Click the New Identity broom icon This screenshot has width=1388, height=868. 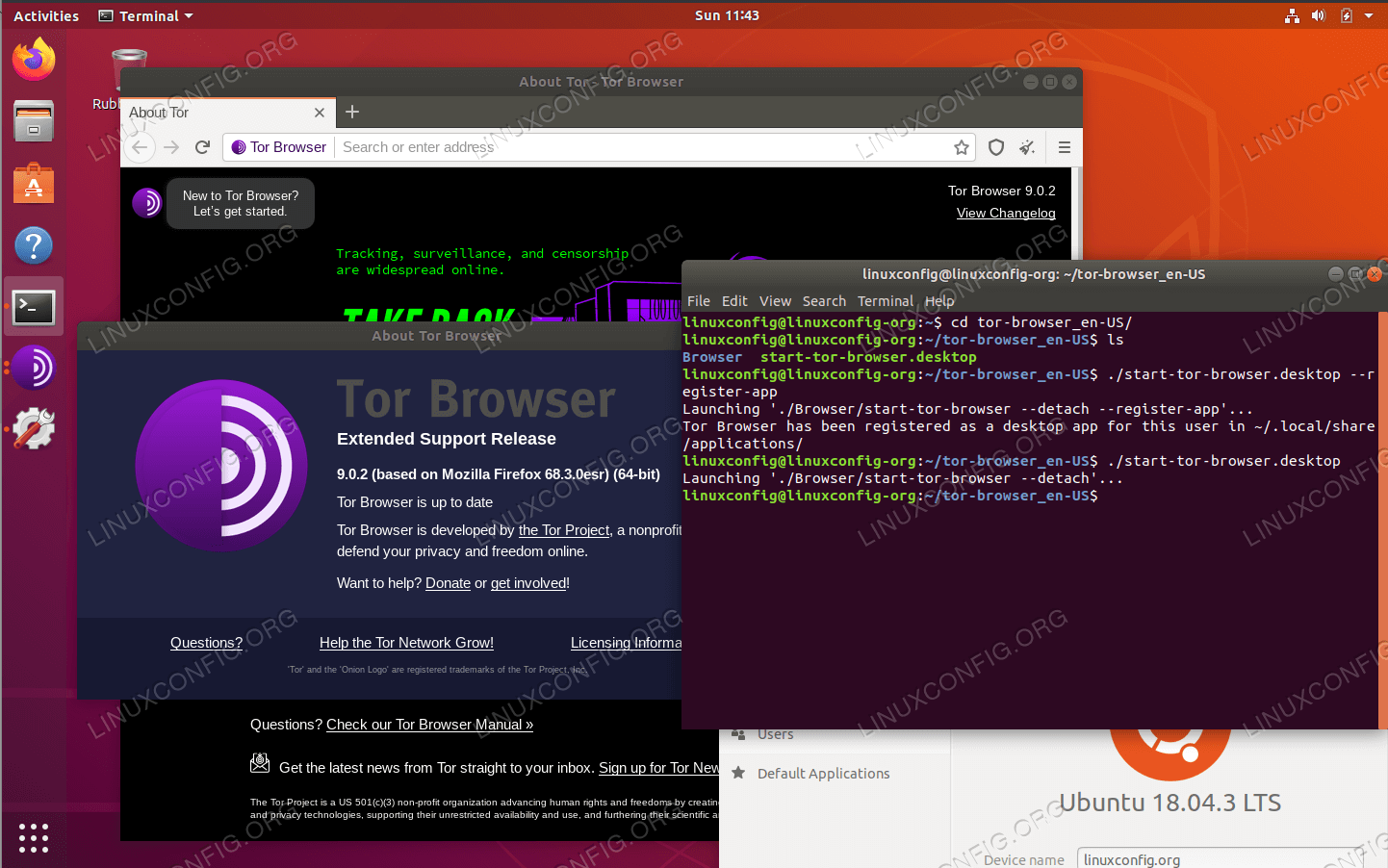click(x=1028, y=147)
